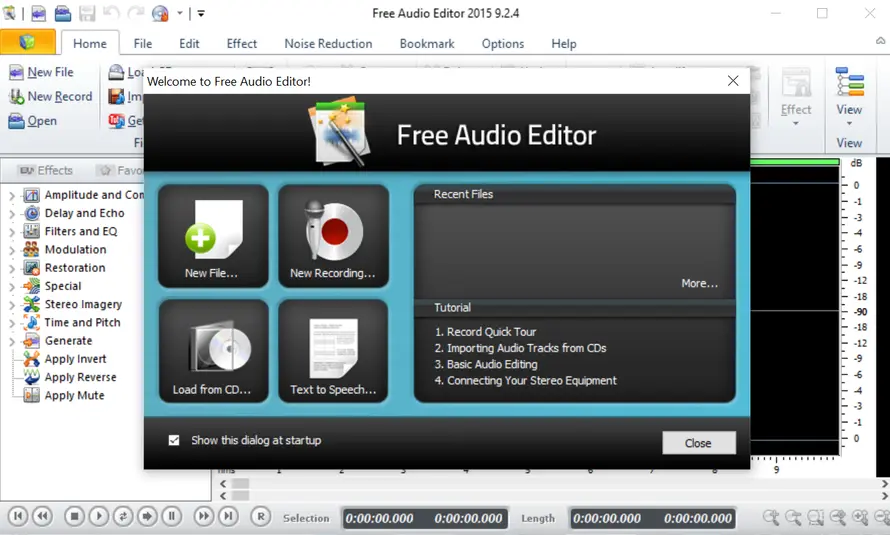The width and height of the screenshot is (890, 535).
Task: Expand the Time and Pitch group
Action: click(x=12, y=323)
